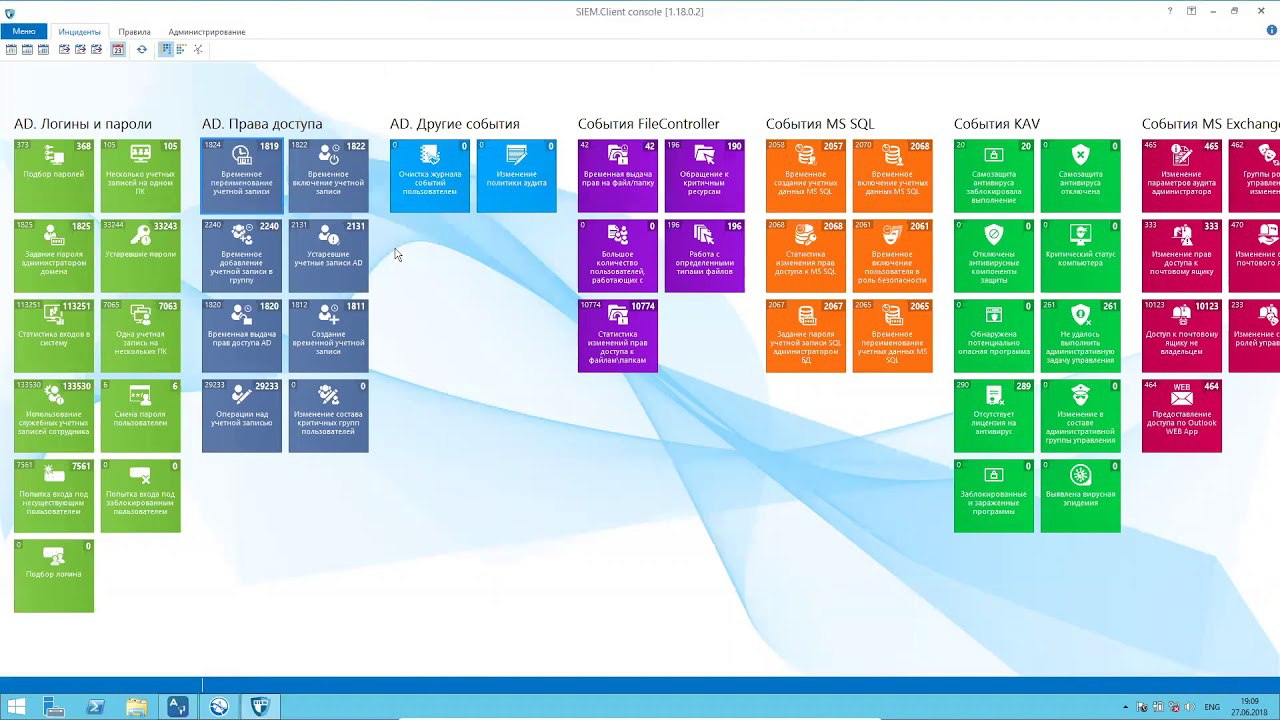Open Временное включение пользователя в роль безопасности
This screenshot has height=720, width=1280.
[893, 256]
